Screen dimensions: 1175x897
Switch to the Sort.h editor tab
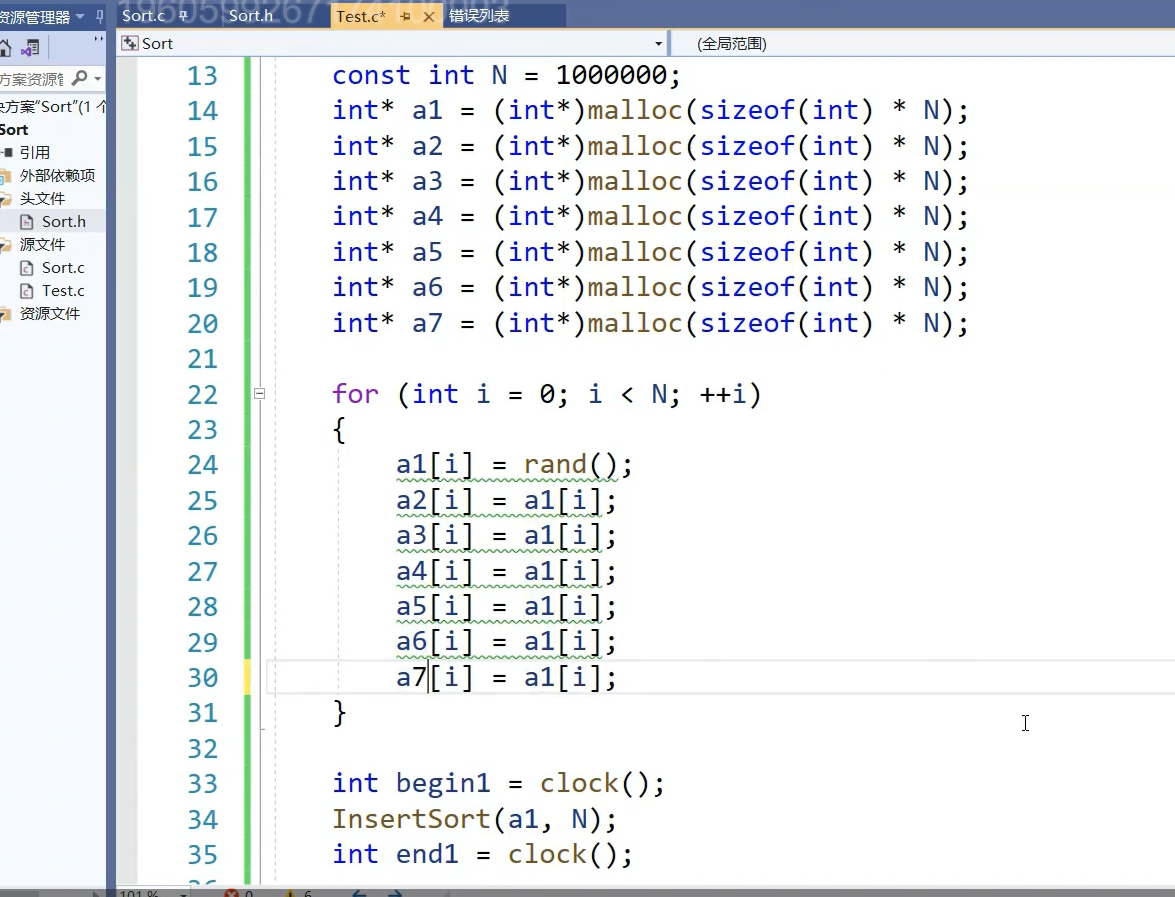tap(250, 16)
